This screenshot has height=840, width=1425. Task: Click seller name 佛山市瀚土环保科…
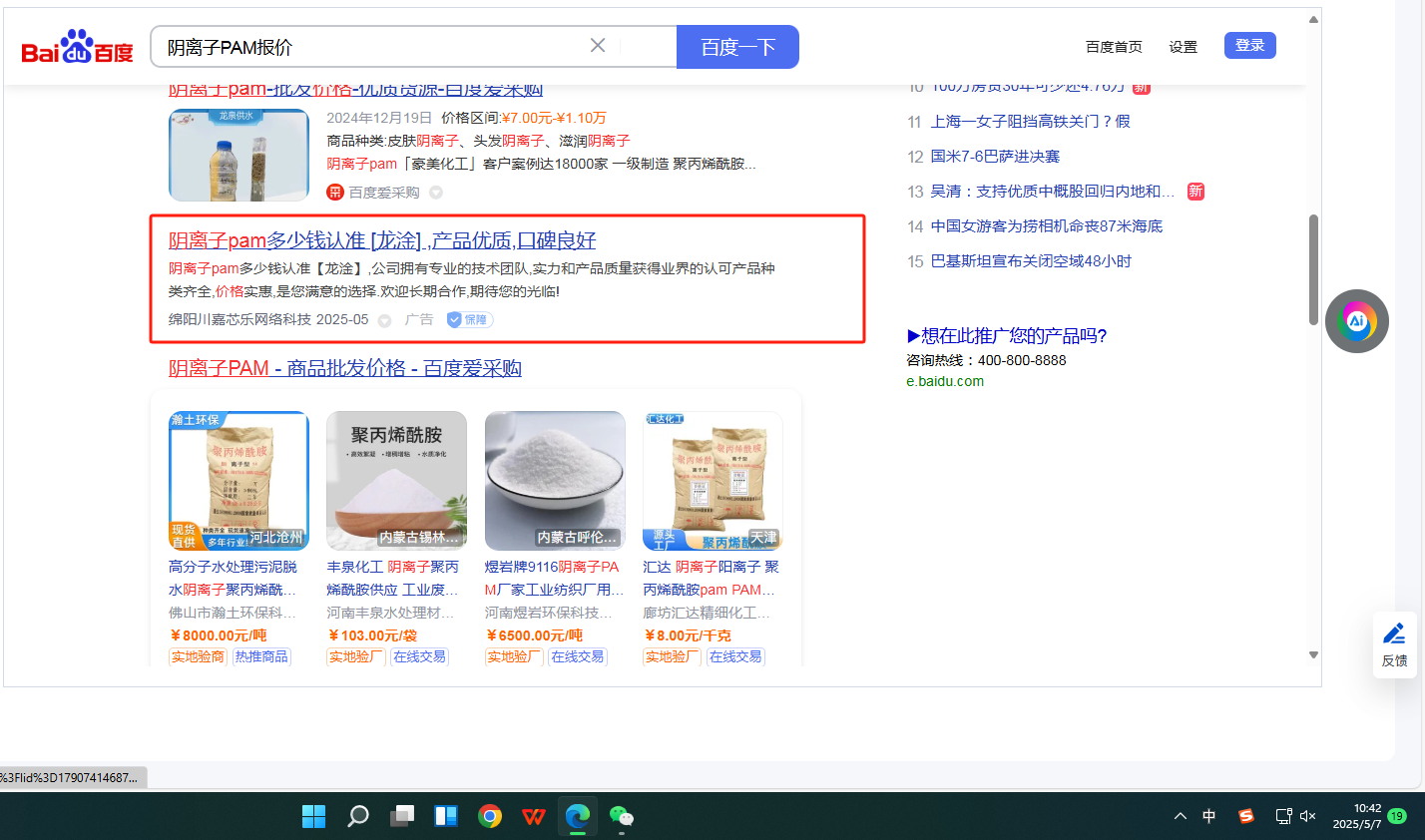pyautogui.click(x=233, y=613)
